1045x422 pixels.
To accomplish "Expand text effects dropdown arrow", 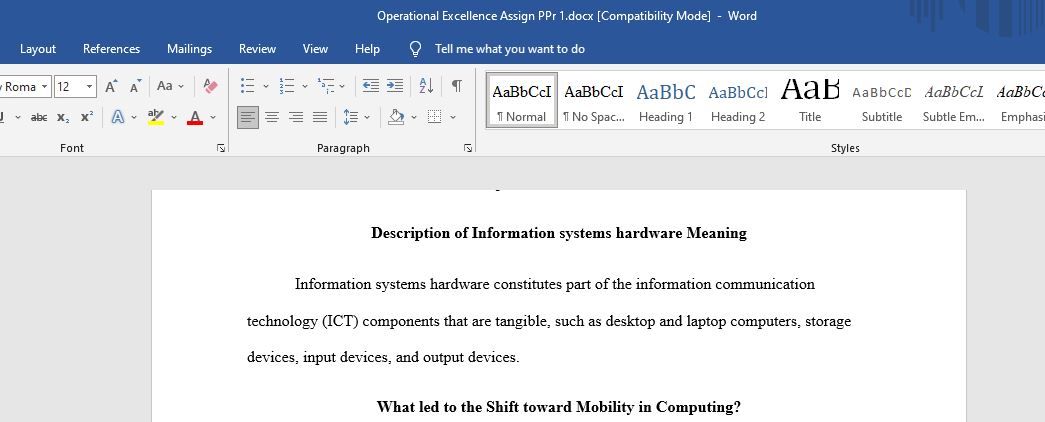I will coord(134,117).
